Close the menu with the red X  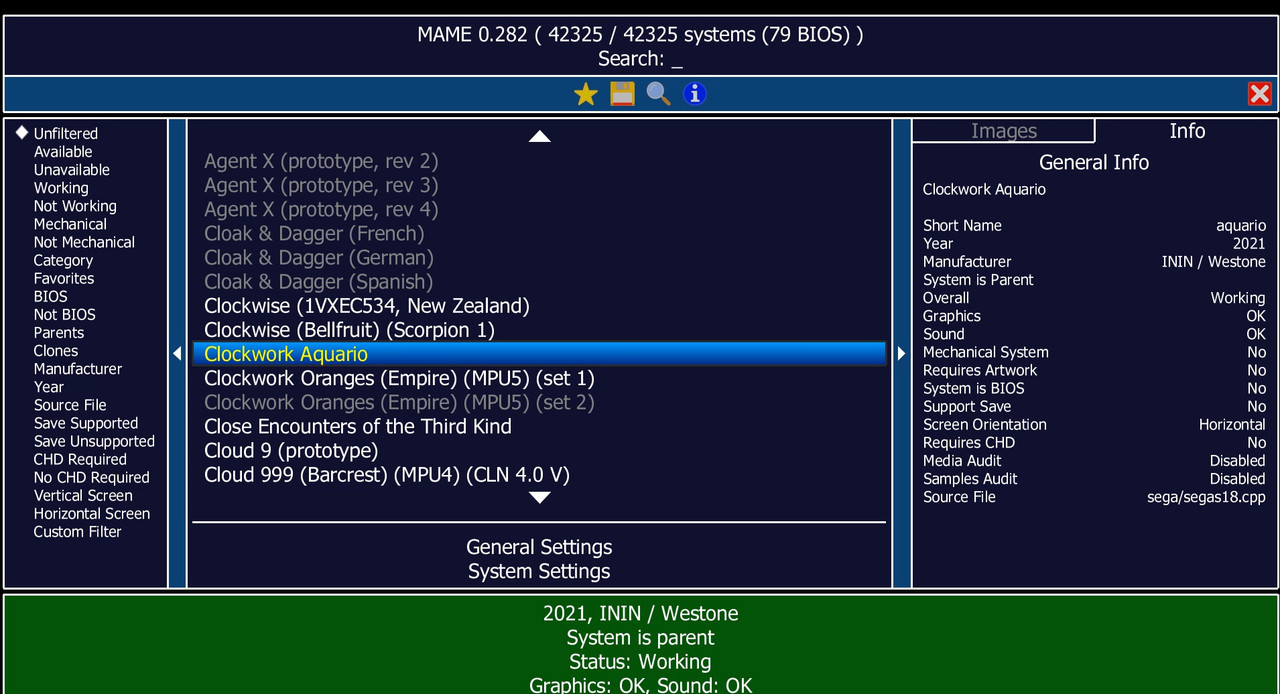[x=1260, y=94]
